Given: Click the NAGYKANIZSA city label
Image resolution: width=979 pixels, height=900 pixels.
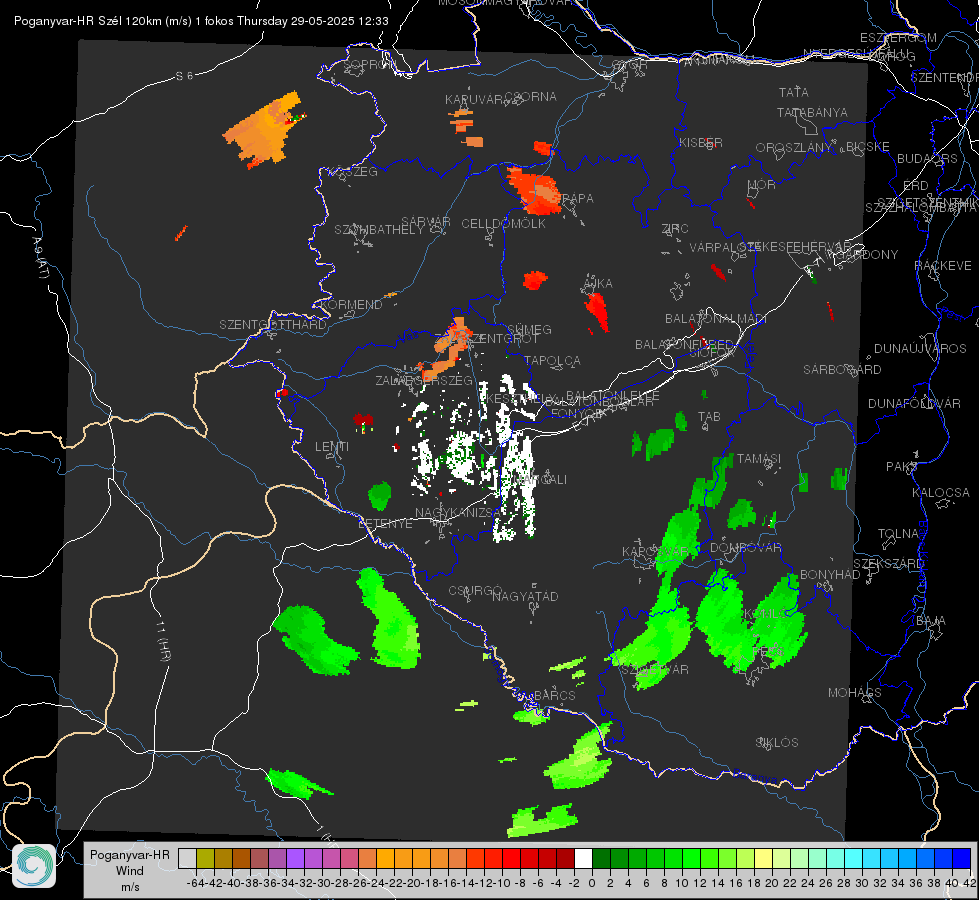Looking at the screenshot, I should 458,513.
